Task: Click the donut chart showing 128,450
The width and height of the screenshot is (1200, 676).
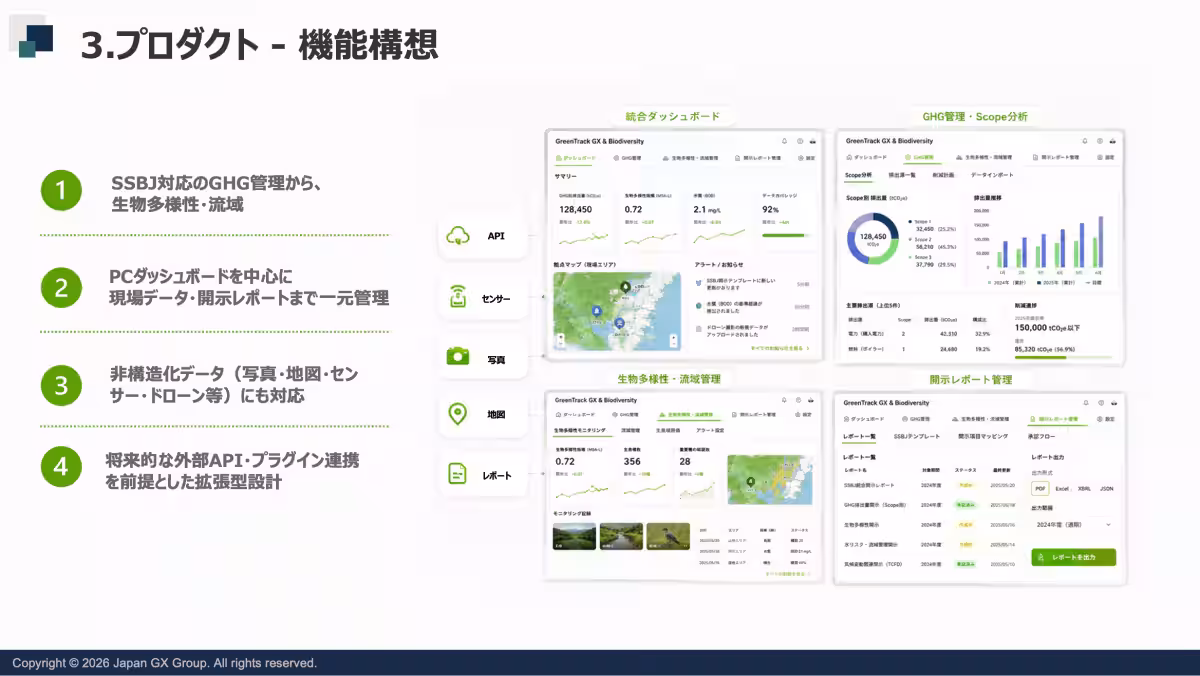Action: coord(872,238)
